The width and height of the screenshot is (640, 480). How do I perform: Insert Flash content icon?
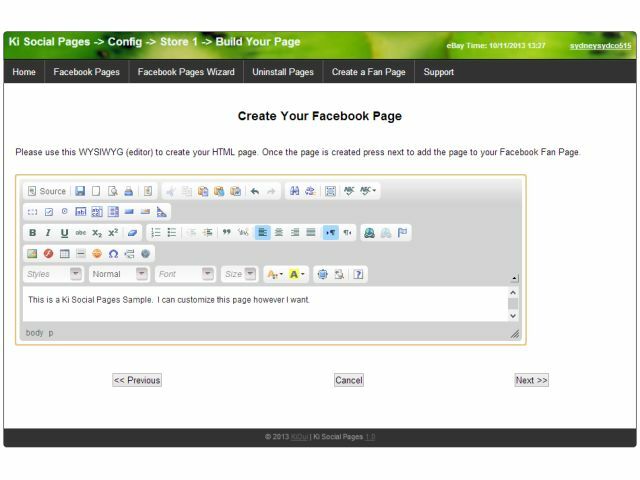click(48, 253)
